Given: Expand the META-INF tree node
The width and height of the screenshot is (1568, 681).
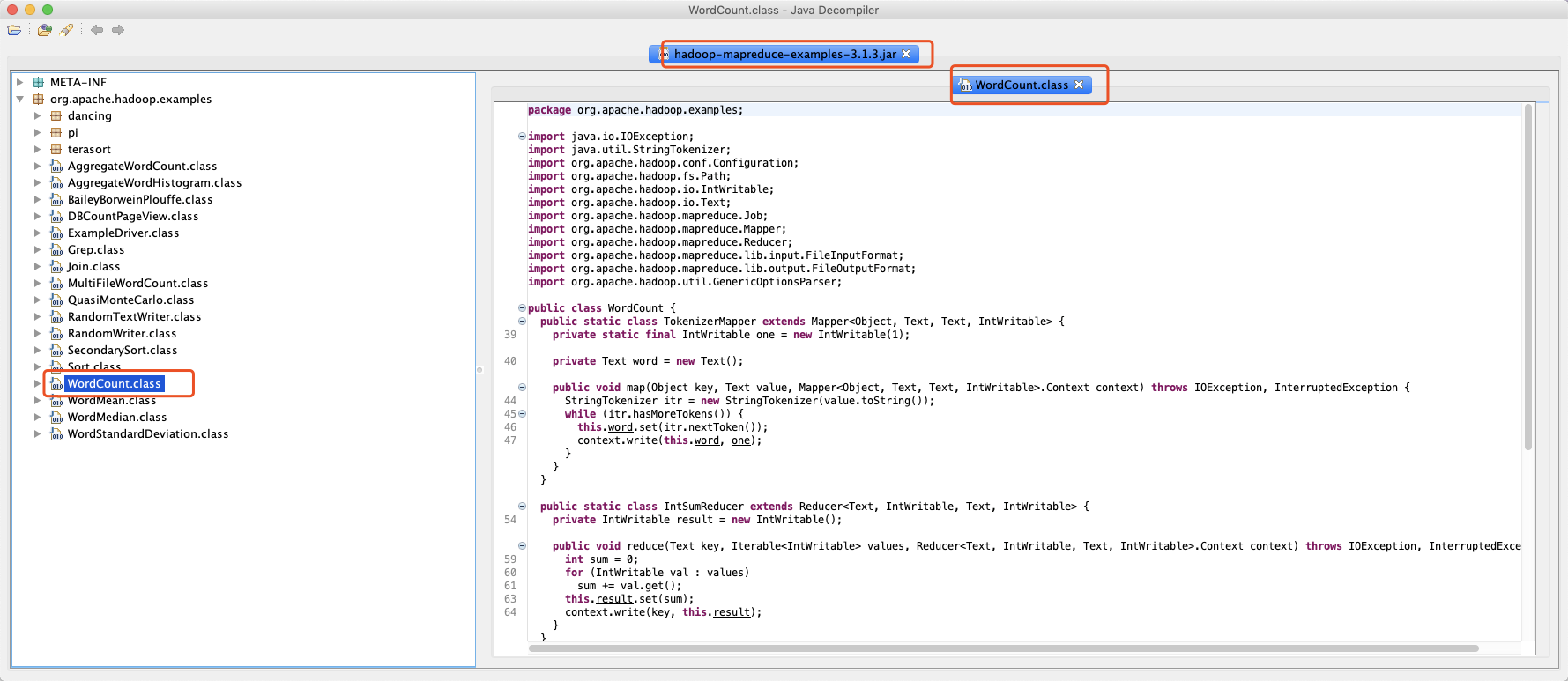Looking at the screenshot, I should (x=19, y=82).
